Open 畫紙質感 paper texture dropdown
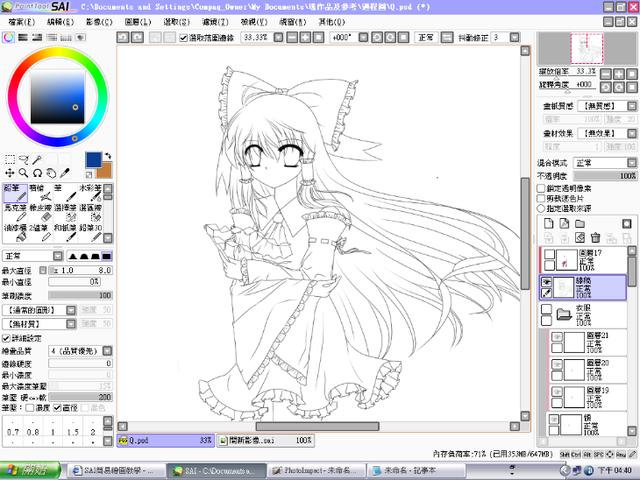The height and width of the screenshot is (480, 640). (632, 106)
